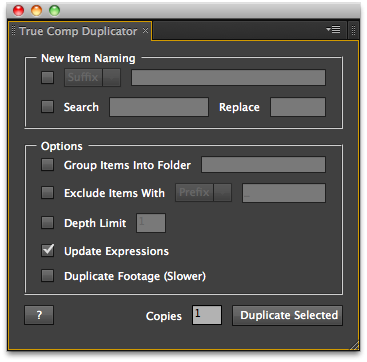367x362 pixels.
Task: Select the True Comp Duplicator tab
Action: click(x=78, y=31)
